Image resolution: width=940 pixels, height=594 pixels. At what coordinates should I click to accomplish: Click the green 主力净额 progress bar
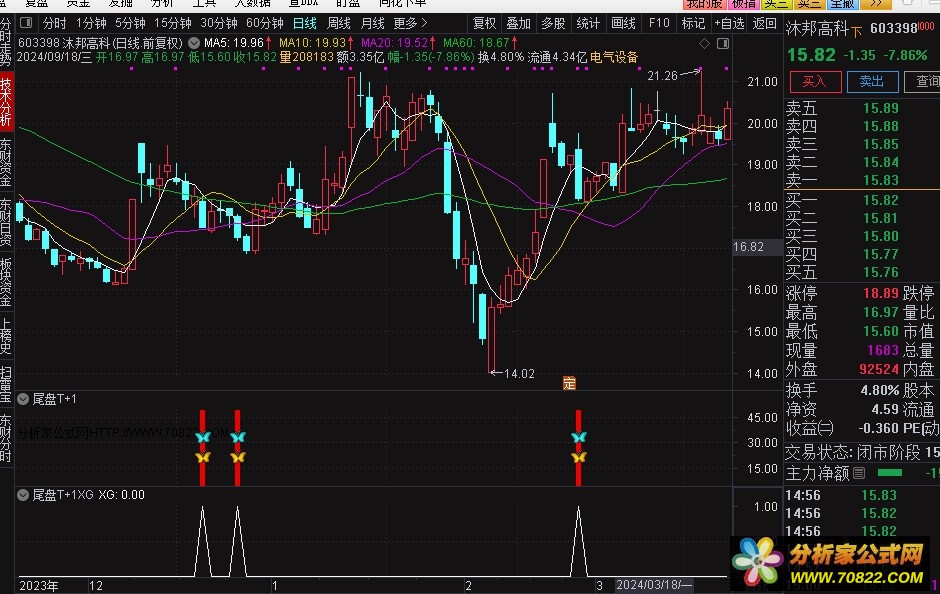[890, 473]
